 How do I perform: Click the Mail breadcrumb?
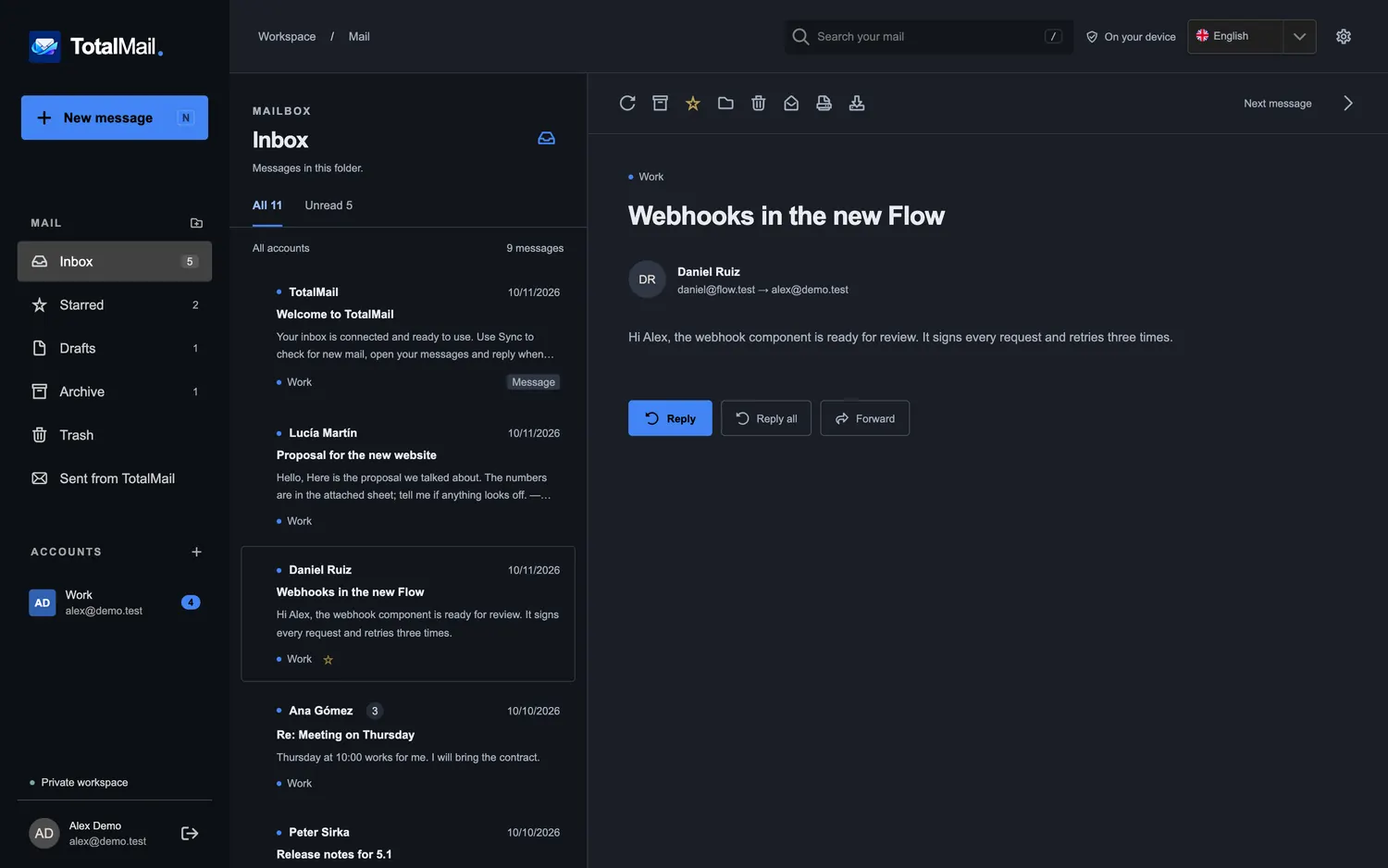(x=359, y=37)
